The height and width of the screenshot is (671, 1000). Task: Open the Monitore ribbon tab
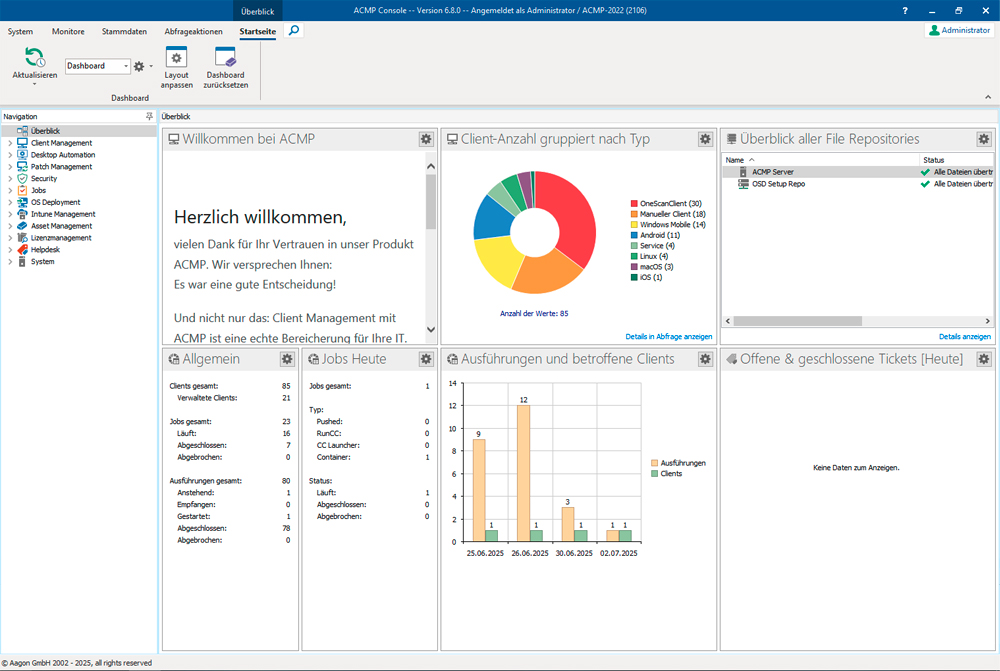(68, 31)
